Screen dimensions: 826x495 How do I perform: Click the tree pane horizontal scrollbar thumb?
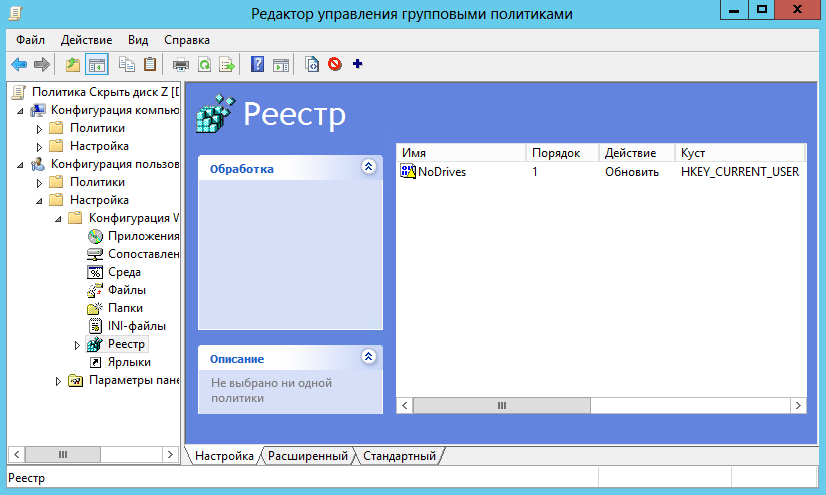63,454
